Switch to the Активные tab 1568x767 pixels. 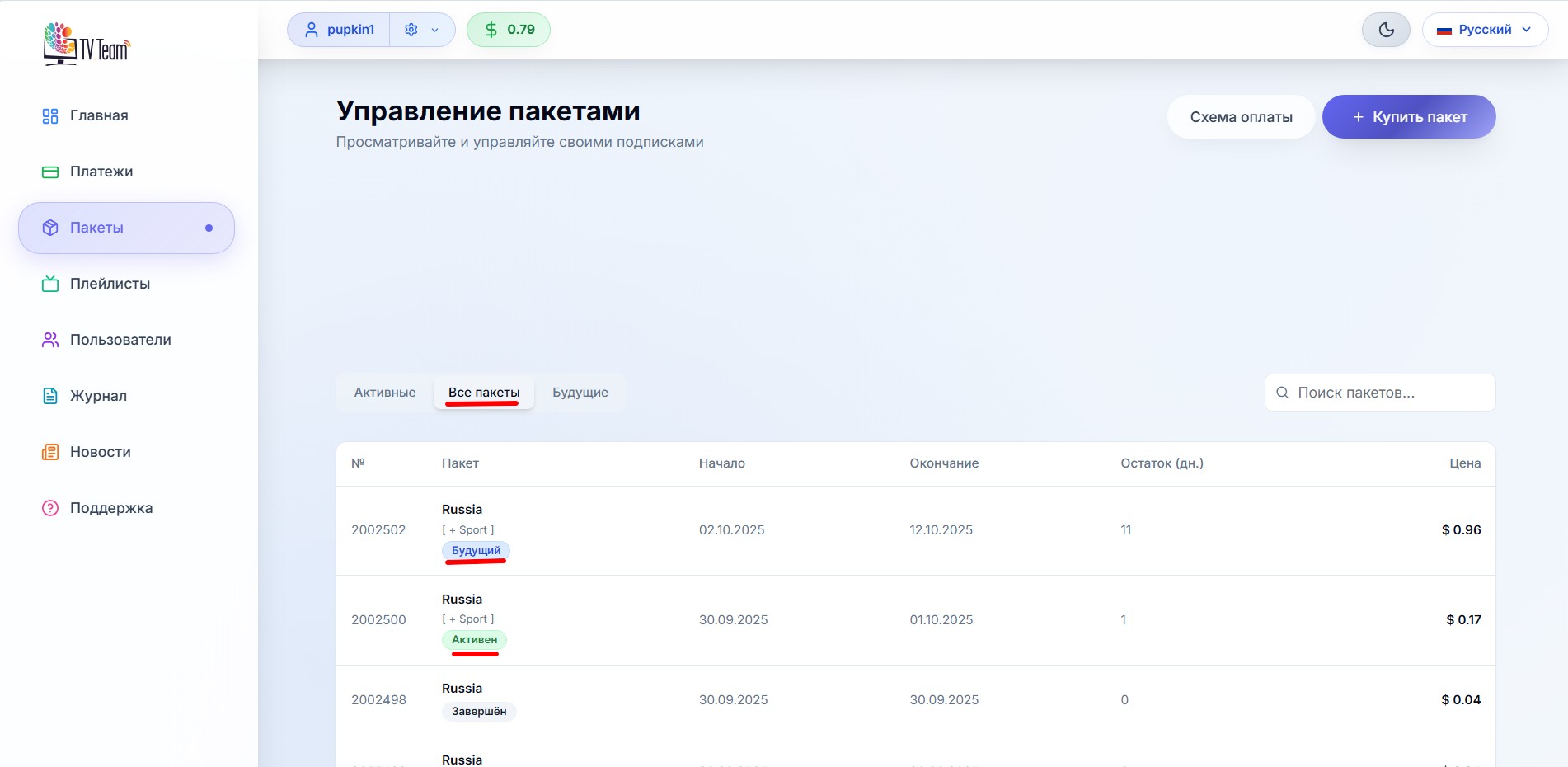(x=385, y=393)
